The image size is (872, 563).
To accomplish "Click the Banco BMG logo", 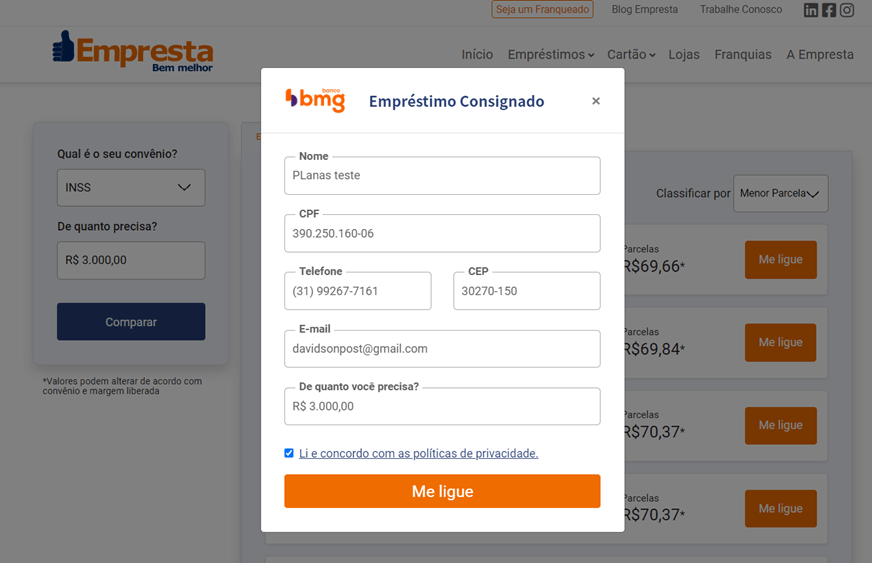I will tap(315, 100).
